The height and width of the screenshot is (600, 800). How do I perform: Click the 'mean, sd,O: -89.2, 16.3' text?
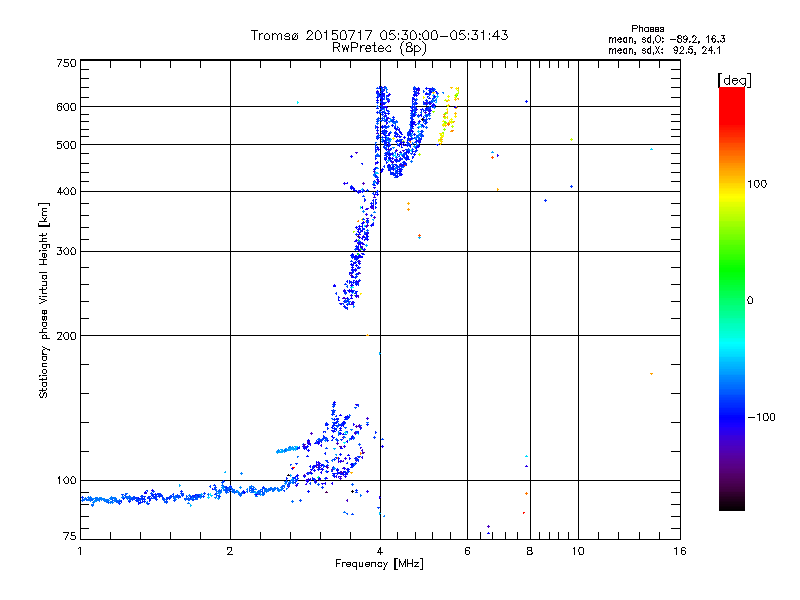click(666, 39)
